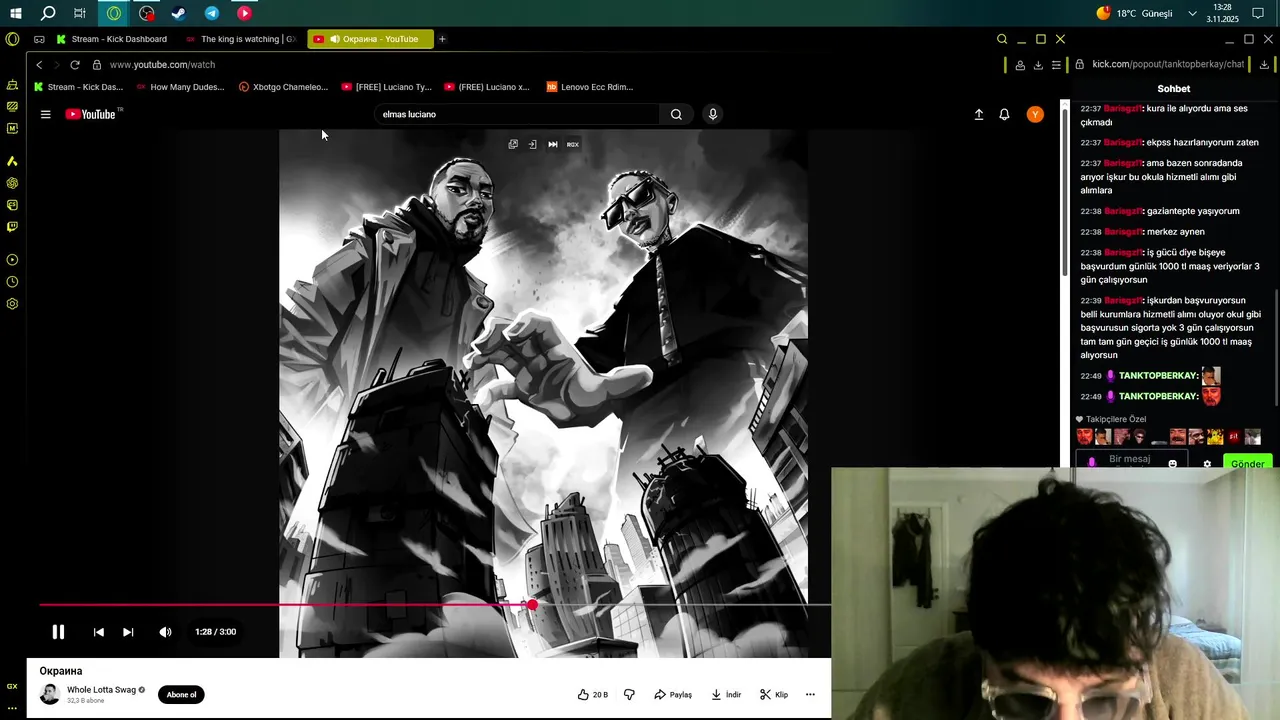
Task: Click the RGX button above the video
Action: click(573, 144)
